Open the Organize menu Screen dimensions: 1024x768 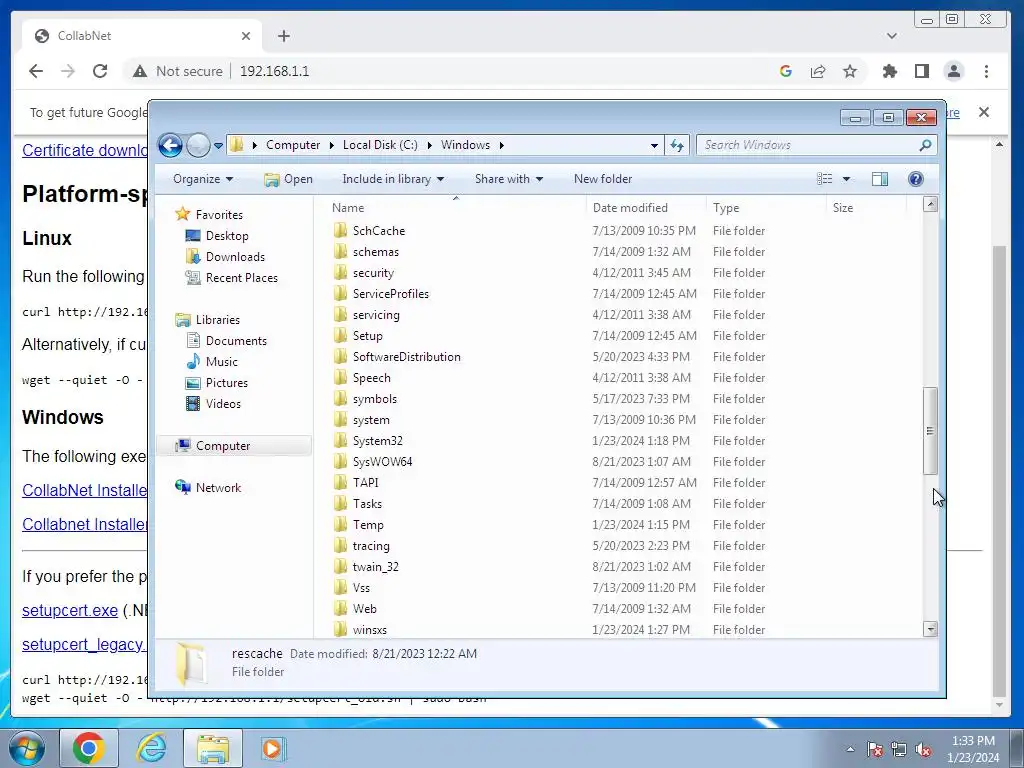pos(202,179)
